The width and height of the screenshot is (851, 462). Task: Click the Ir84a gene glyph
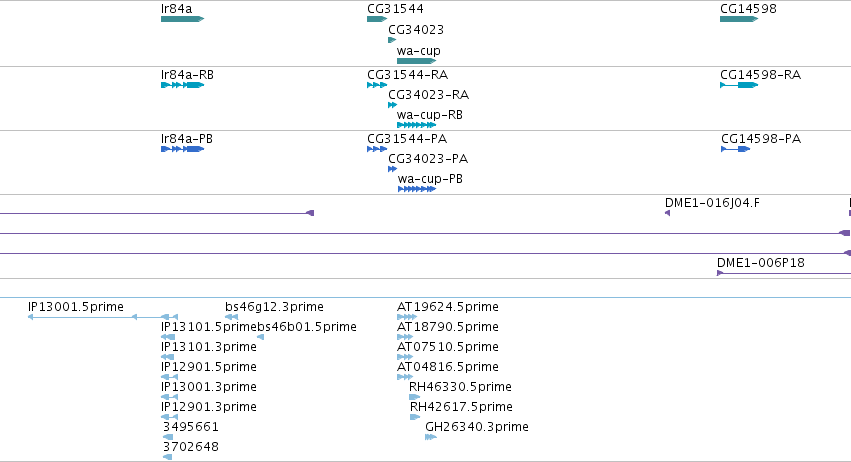pos(182,19)
